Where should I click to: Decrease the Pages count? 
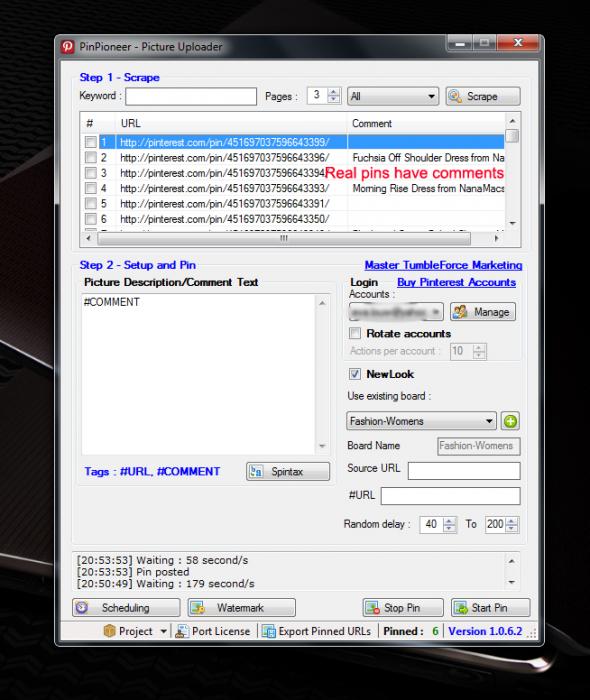coord(334,100)
